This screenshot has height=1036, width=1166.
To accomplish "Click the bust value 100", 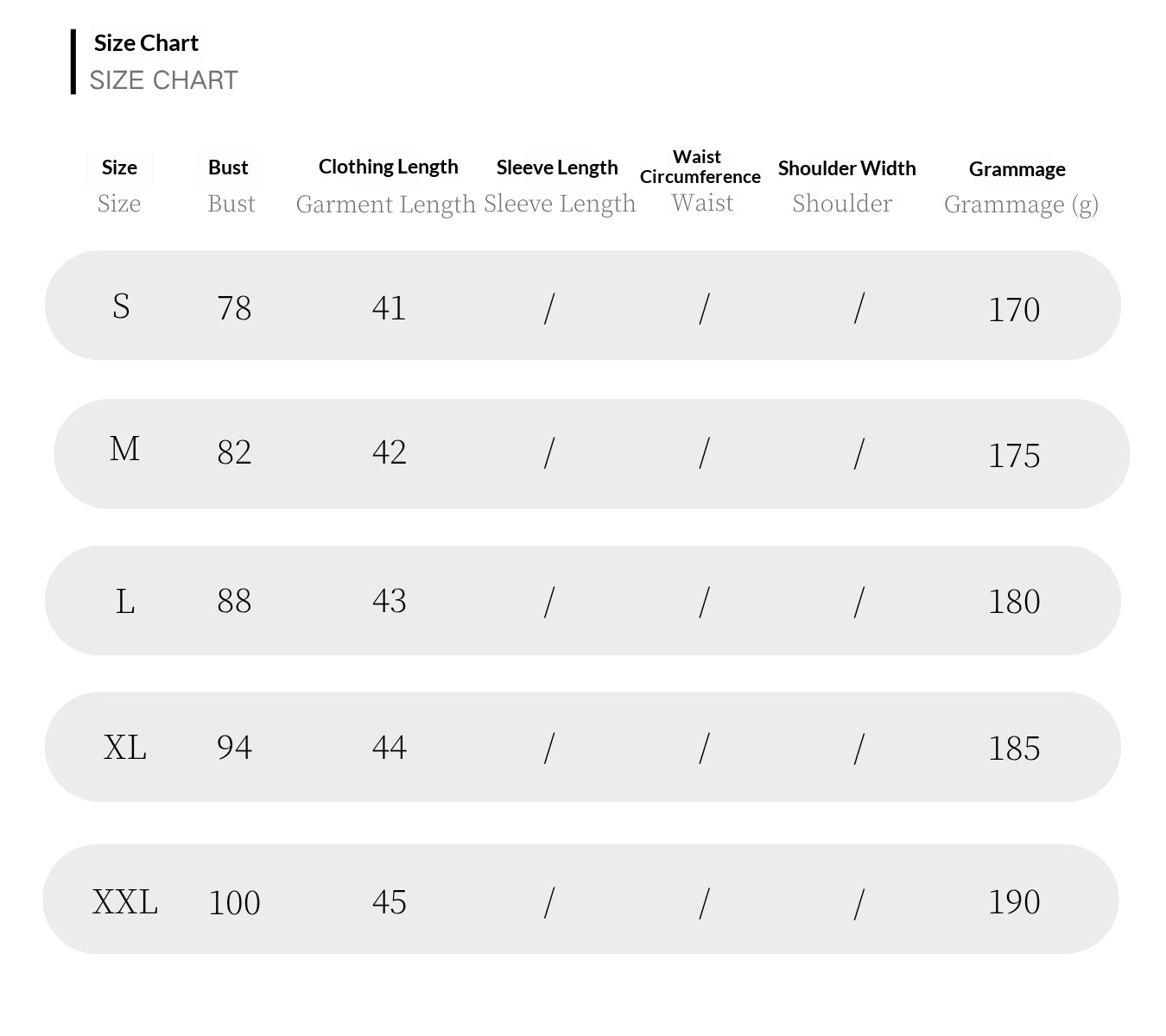I will coord(234,903).
